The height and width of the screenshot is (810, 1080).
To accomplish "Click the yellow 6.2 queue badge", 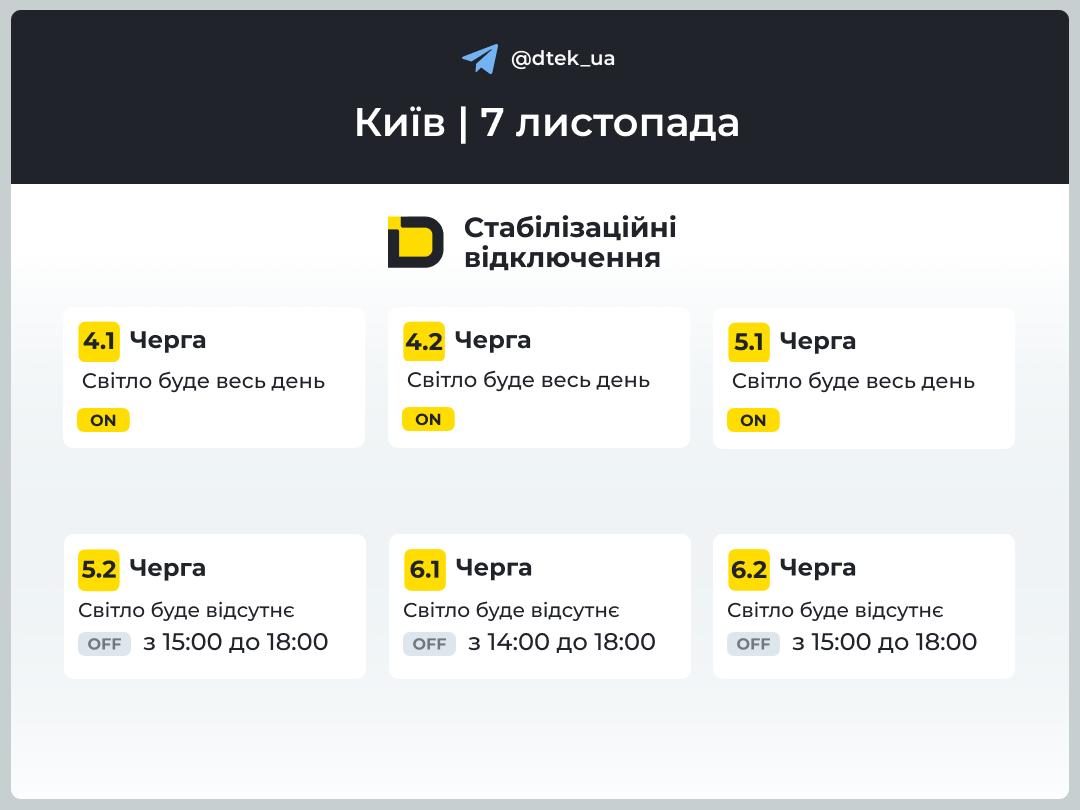I will point(749,569).
